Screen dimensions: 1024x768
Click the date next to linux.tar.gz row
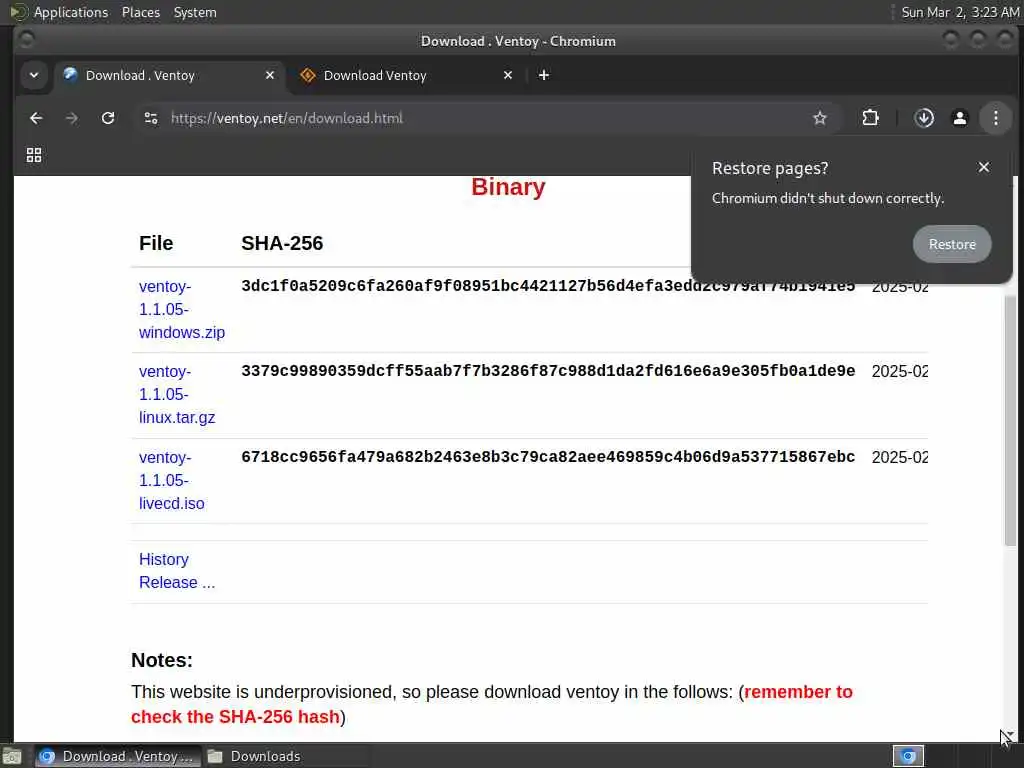899,371
